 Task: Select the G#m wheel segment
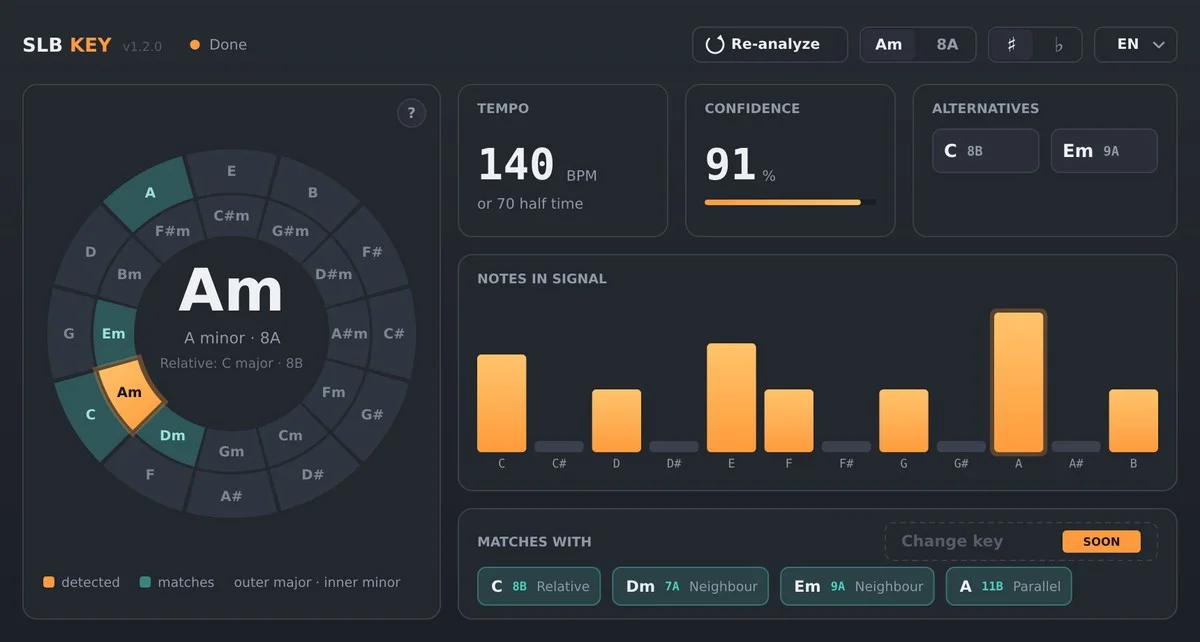[x=290, y=231]
